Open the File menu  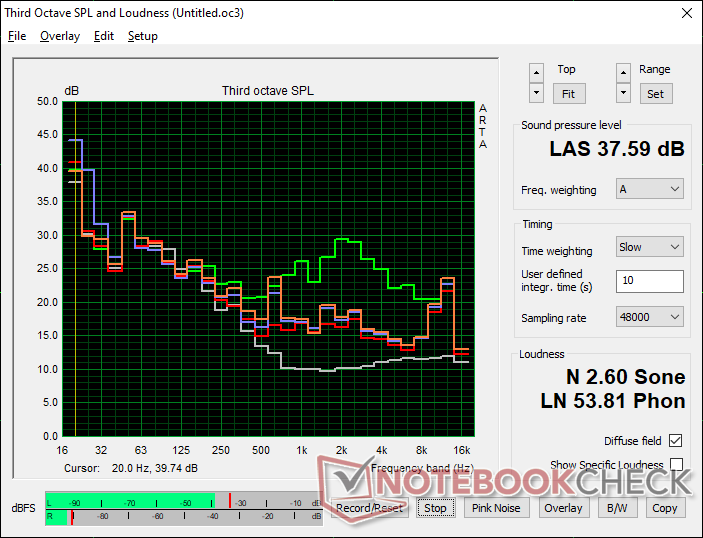click(17, 36)
